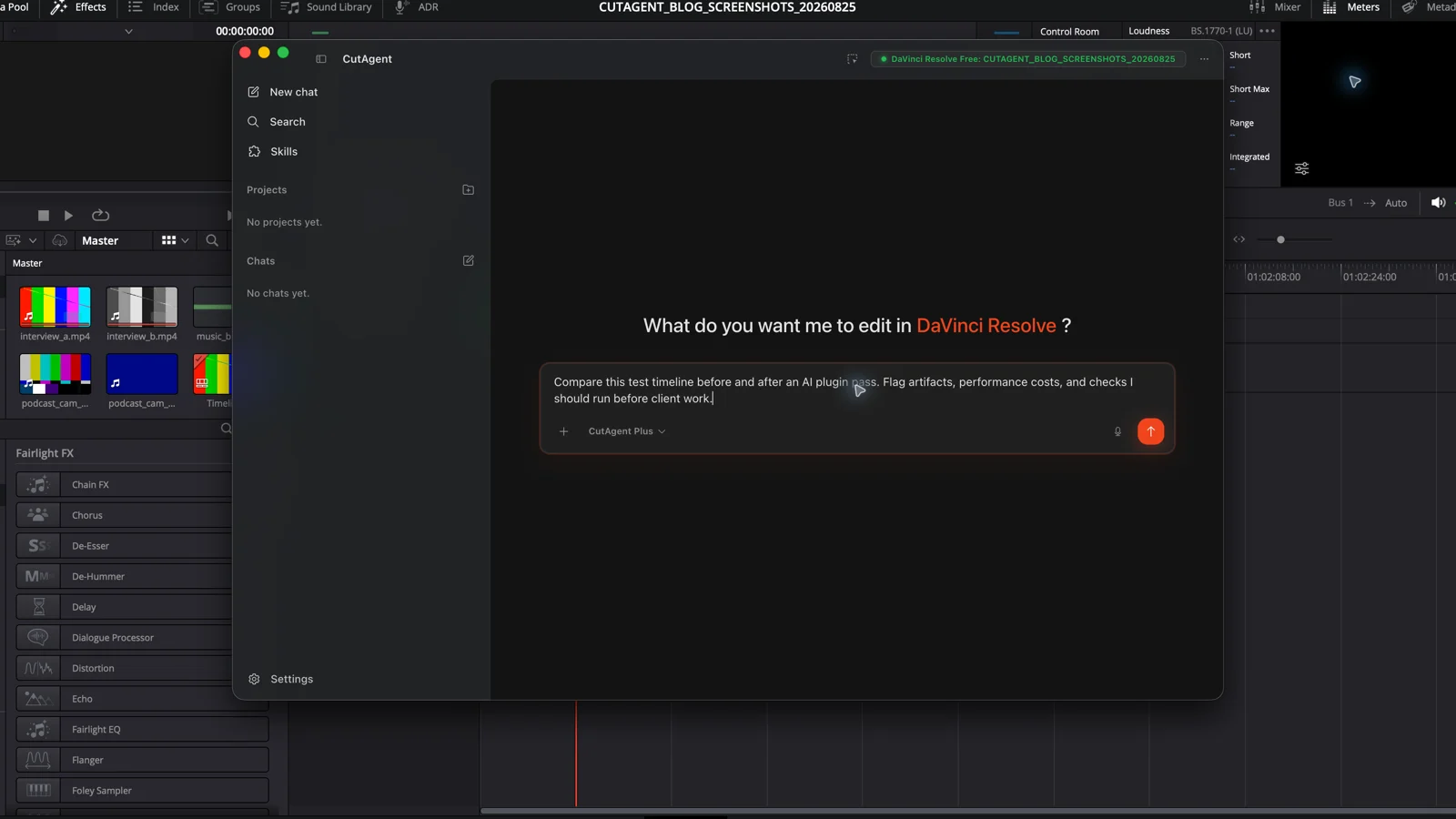Click the CutAgent screenshot capture icon
Screen dimensions: 1456x819
coord(852,59)
